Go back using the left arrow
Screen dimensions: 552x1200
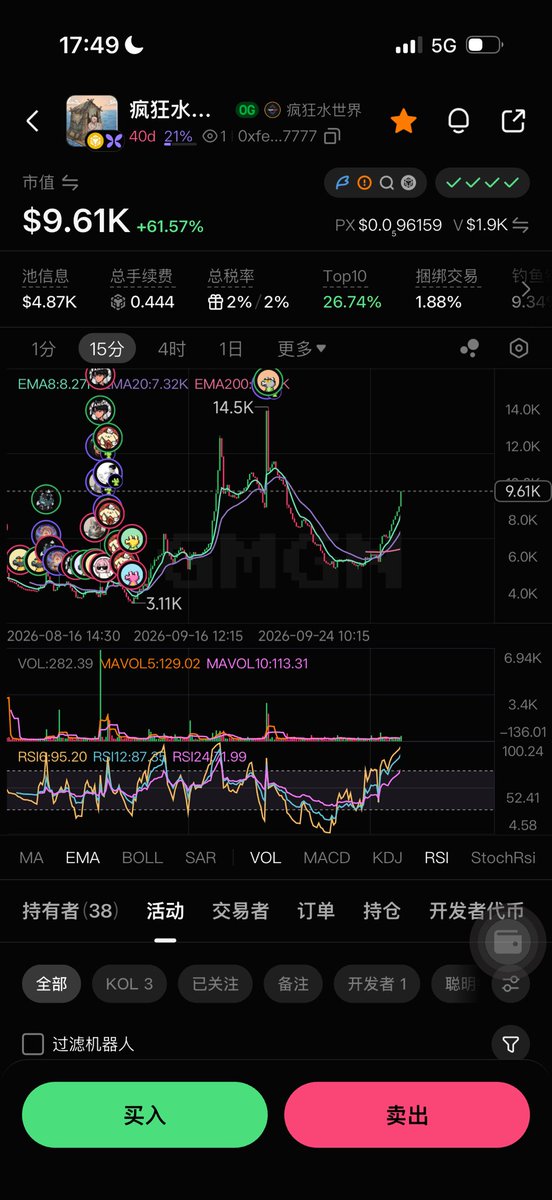pyautogui.click(x=32, y=121)
